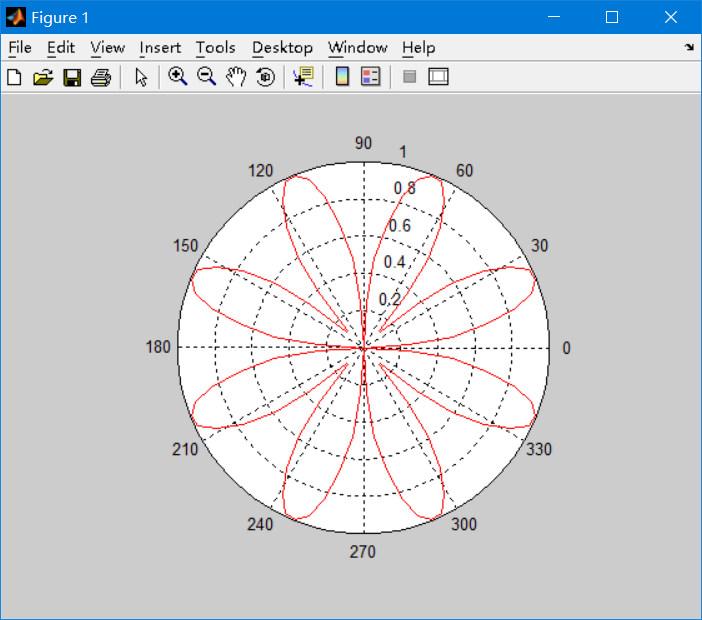This screenshot has width=702, height=620.
Task: Select the Rotate 3D tool
Action: (x=265, y=77)
